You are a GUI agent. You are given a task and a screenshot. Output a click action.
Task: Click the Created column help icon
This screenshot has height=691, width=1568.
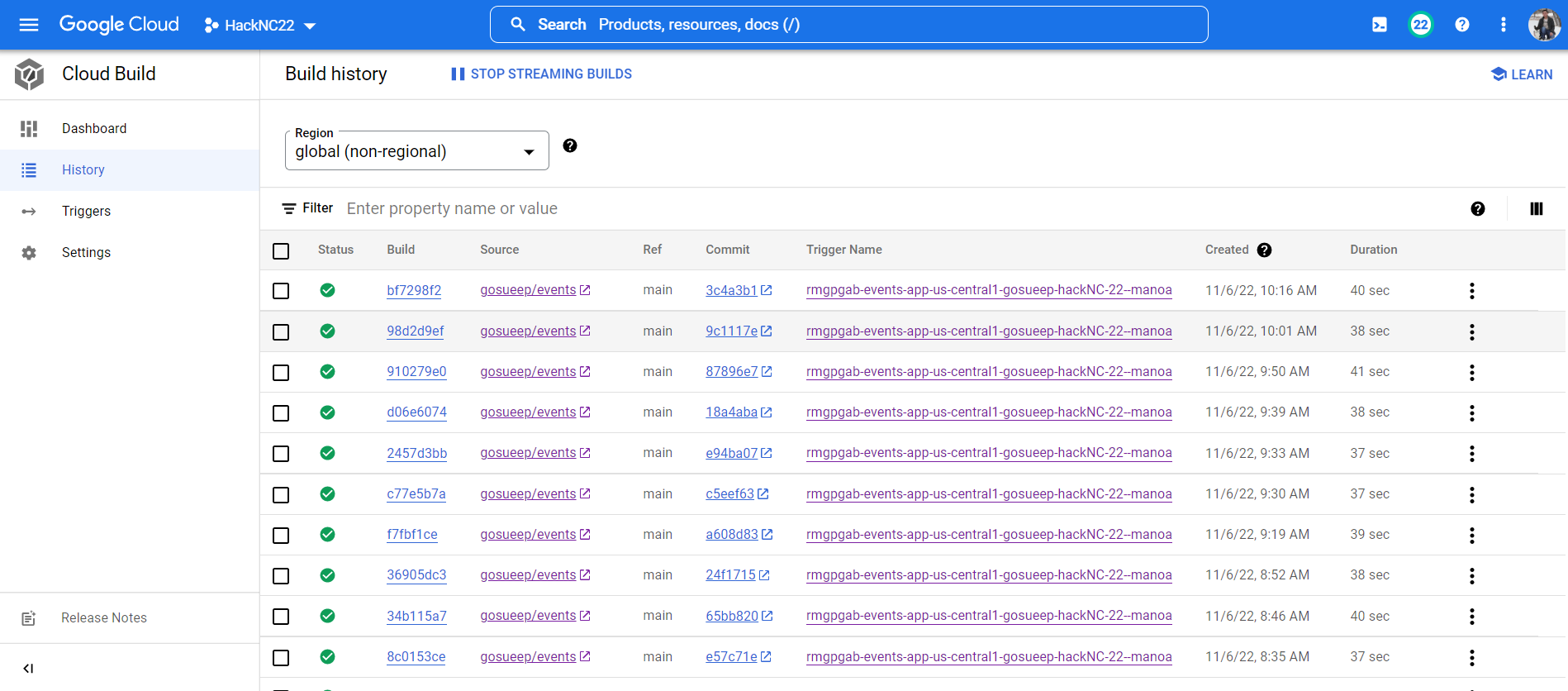click(1264, 250)
